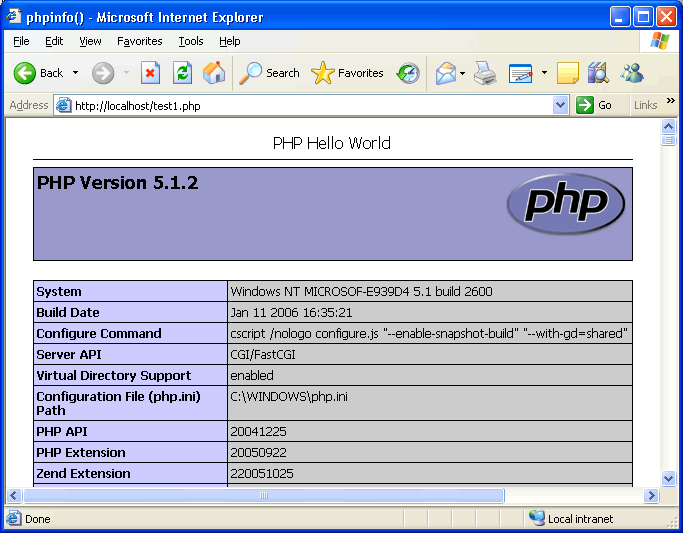The image size is (683, 533).
Task: Stop loading with the red X icon
Action: tap(150, 73)
